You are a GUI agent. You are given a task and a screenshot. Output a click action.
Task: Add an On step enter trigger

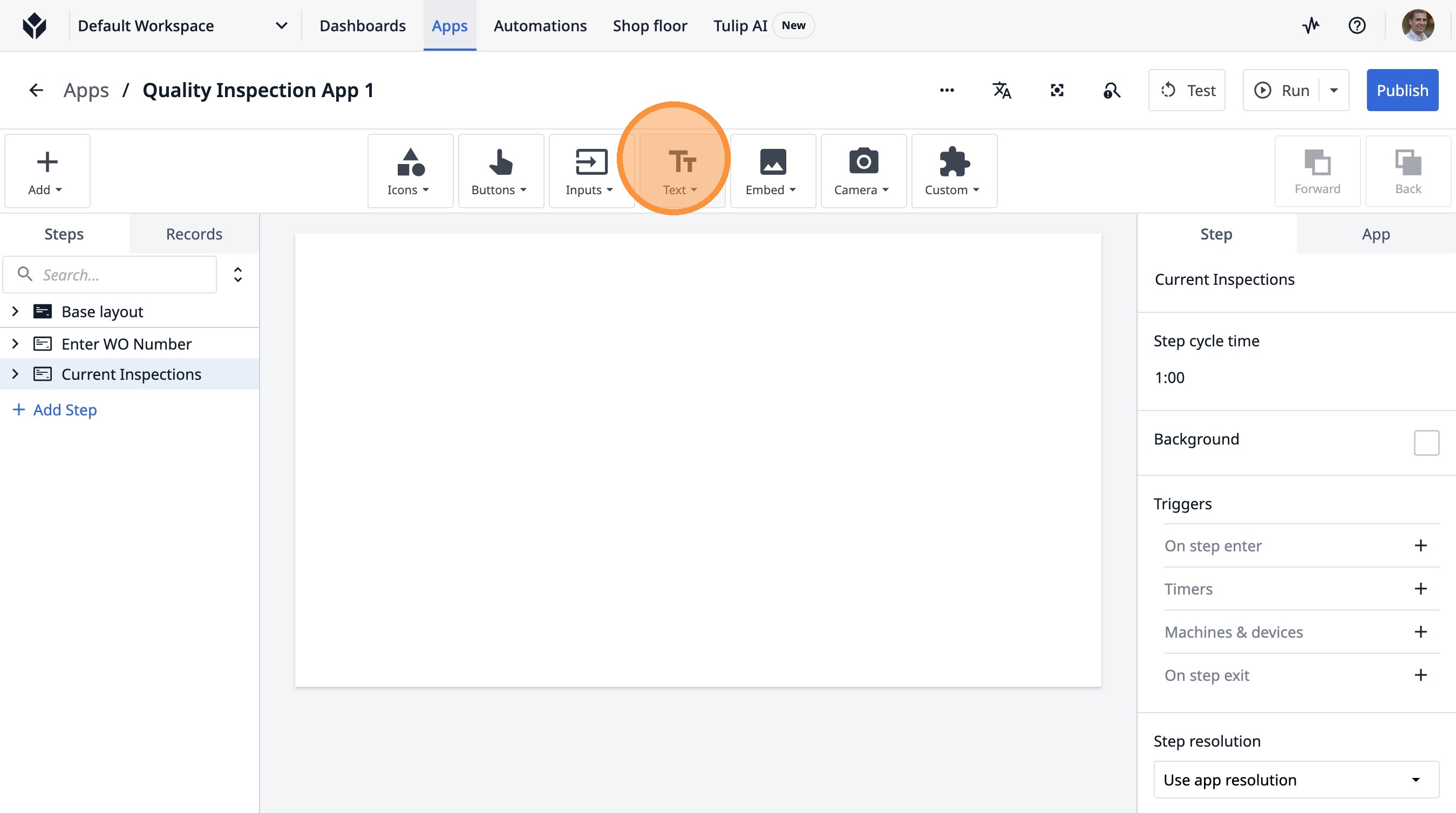pos(1420,546)
